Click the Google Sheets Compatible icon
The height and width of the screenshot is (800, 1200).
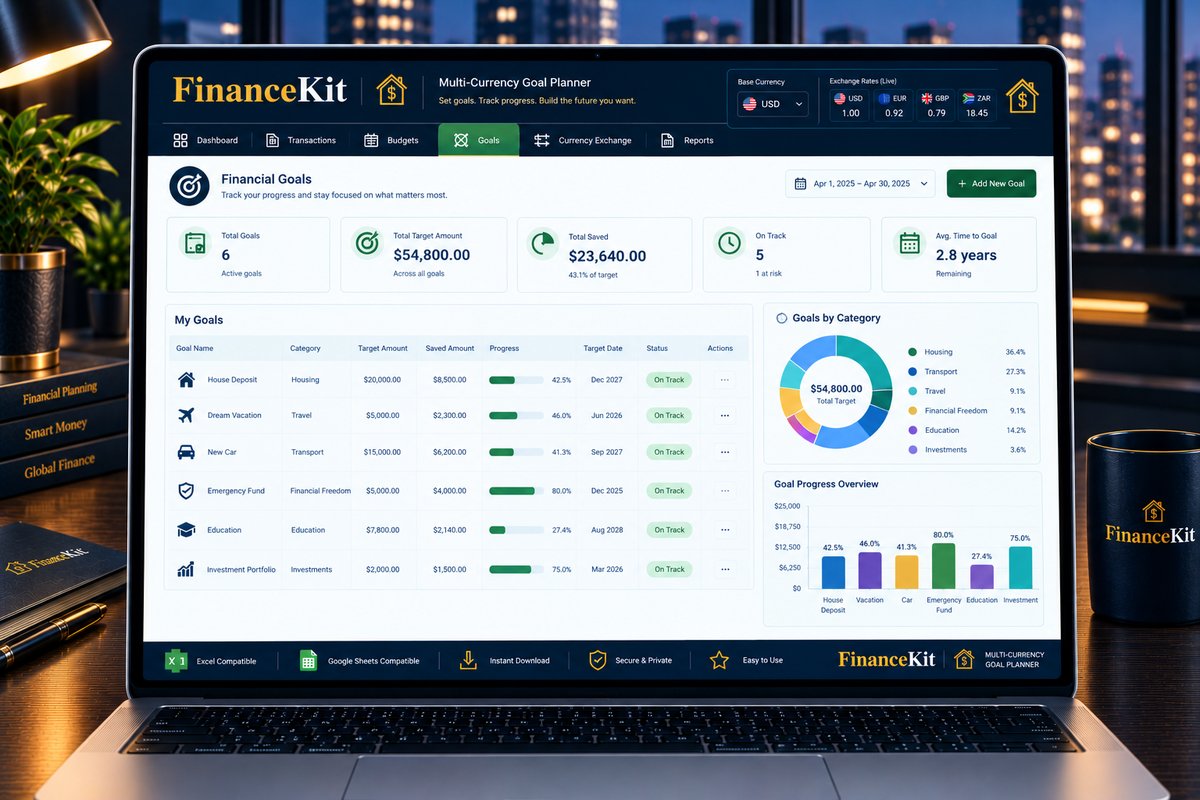(309, 660)
